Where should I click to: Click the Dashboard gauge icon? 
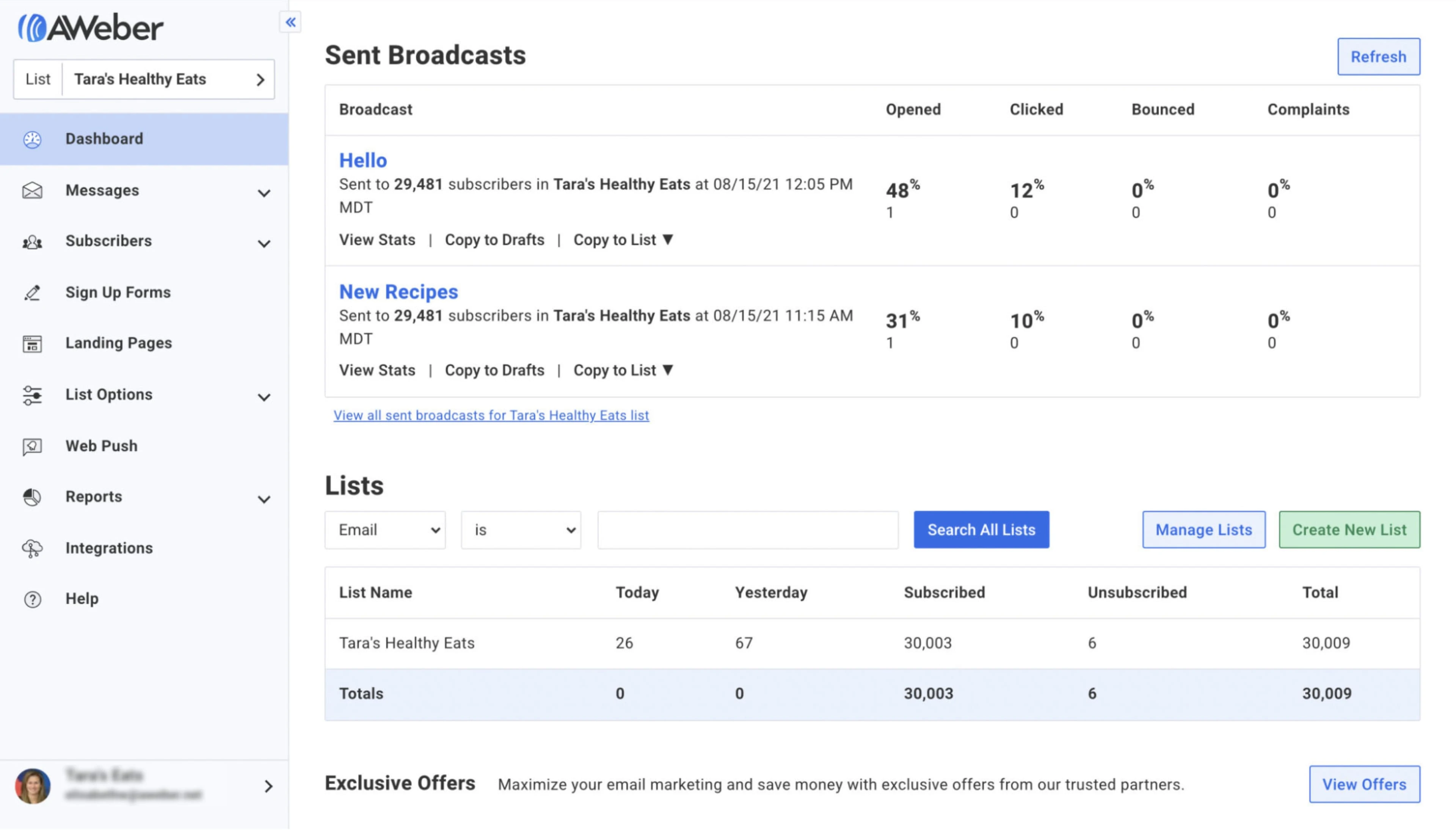tap(32, 139)
